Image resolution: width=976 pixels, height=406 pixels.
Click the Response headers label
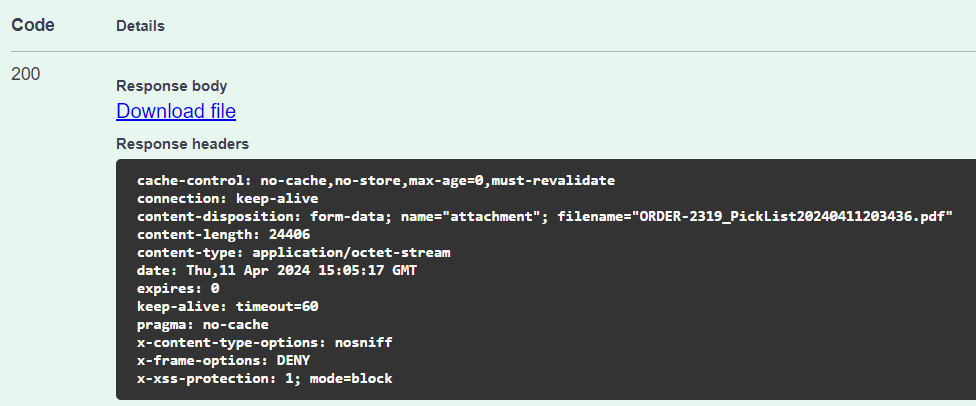tap(182, 144)
